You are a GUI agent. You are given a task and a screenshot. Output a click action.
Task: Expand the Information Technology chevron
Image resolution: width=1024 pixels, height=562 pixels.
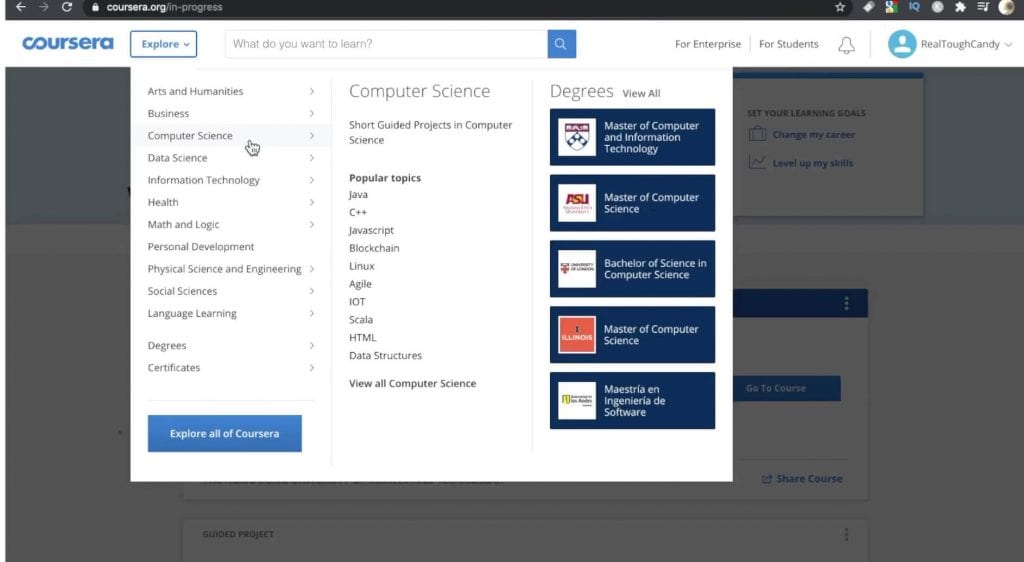[x=312, y=180]
